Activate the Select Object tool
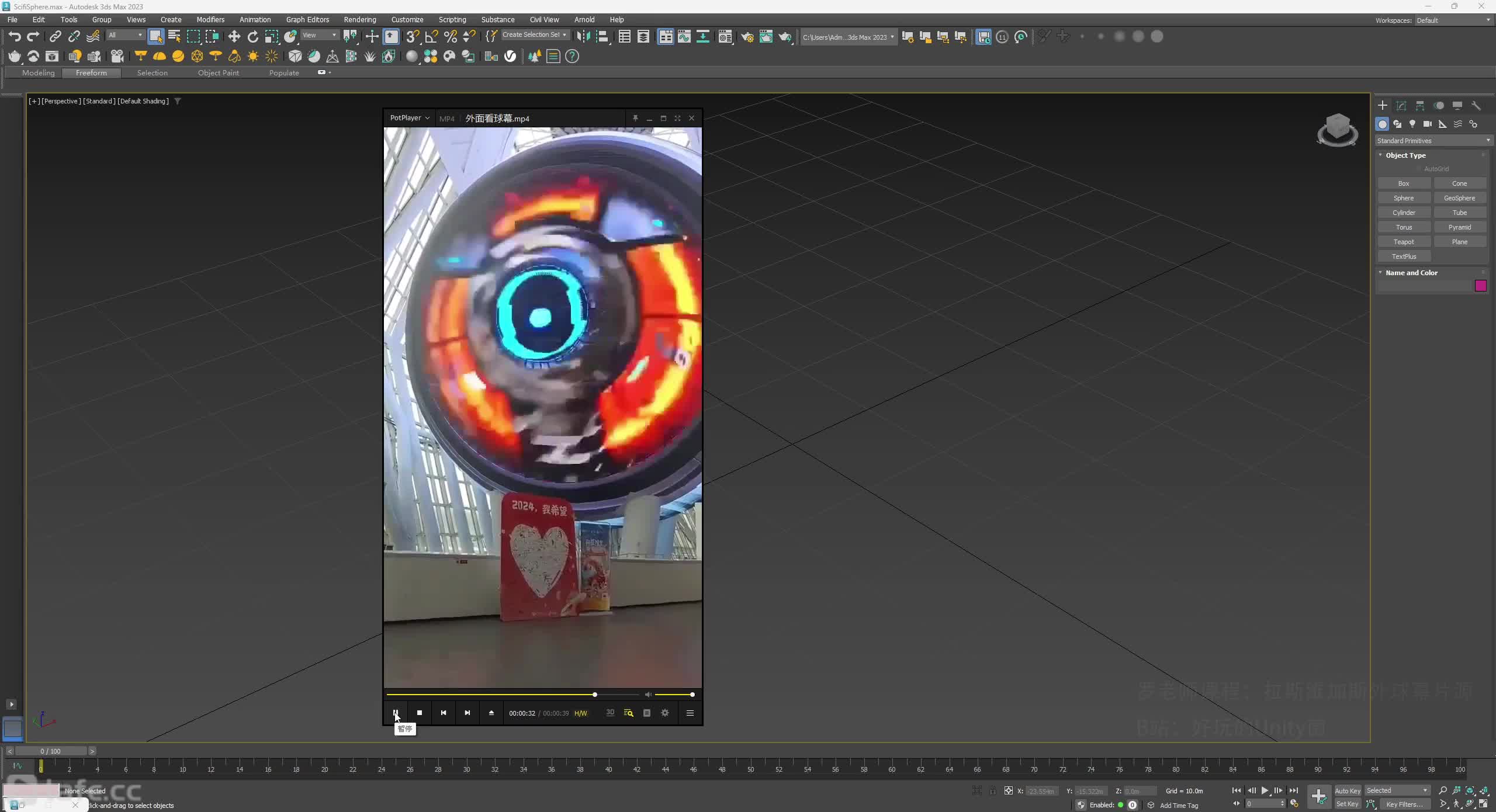 click(x=155, y=37)
